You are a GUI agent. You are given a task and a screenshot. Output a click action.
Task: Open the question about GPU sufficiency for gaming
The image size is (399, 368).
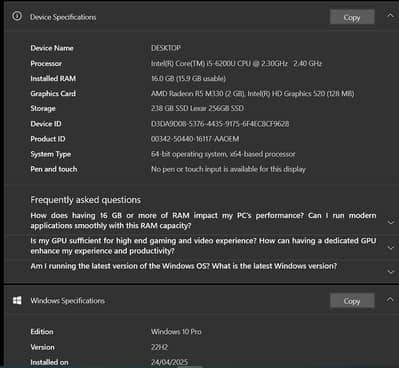203,246
